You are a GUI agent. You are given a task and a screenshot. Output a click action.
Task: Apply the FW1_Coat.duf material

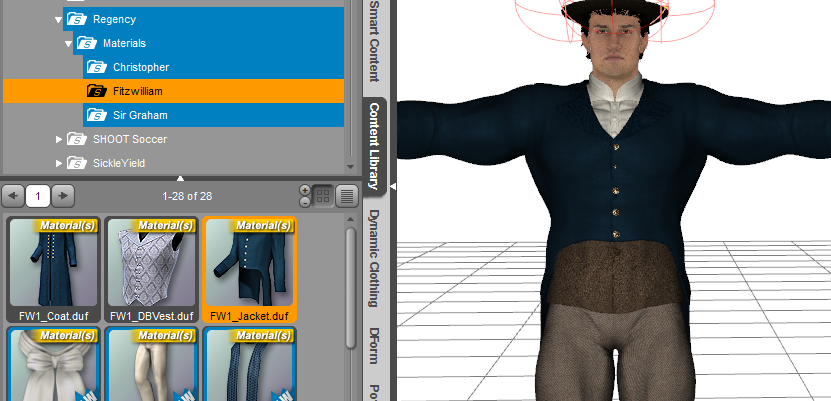click(54, 270)
